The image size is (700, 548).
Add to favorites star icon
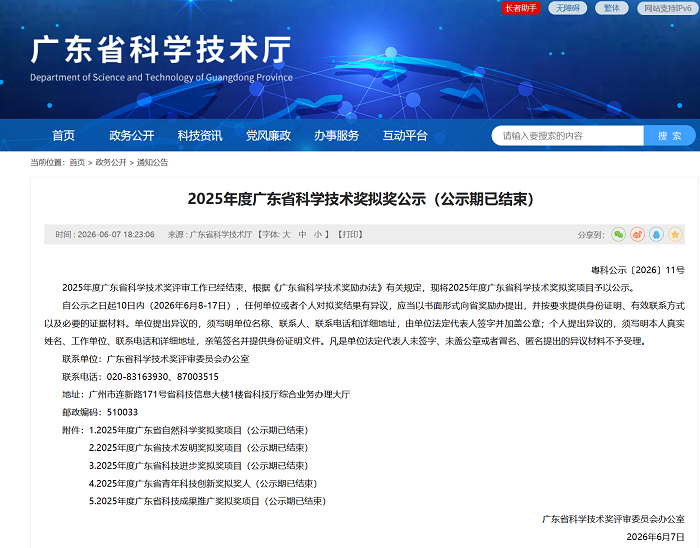pos(675,234)
